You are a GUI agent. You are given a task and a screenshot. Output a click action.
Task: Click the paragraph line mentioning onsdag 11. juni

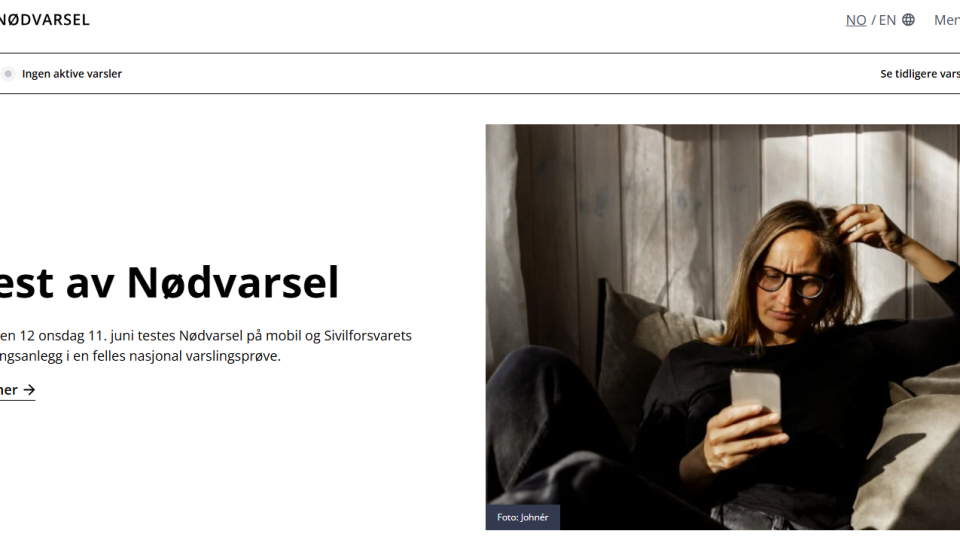pyautogui.click(x=206, y=336)
